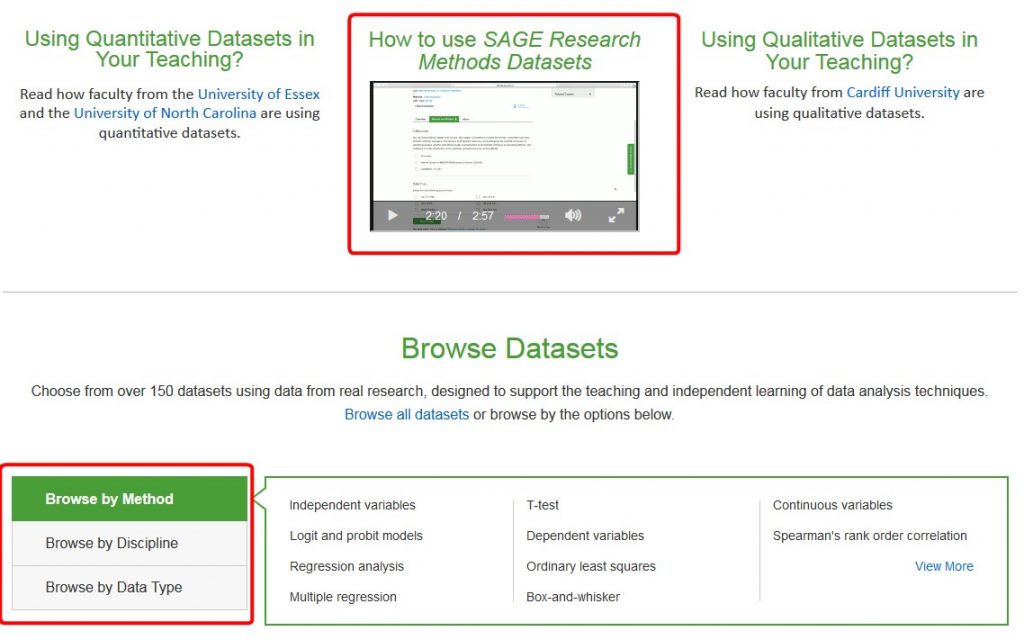Select the T-test method
This screenshot has height=640, width=1024.
(543, 505)
